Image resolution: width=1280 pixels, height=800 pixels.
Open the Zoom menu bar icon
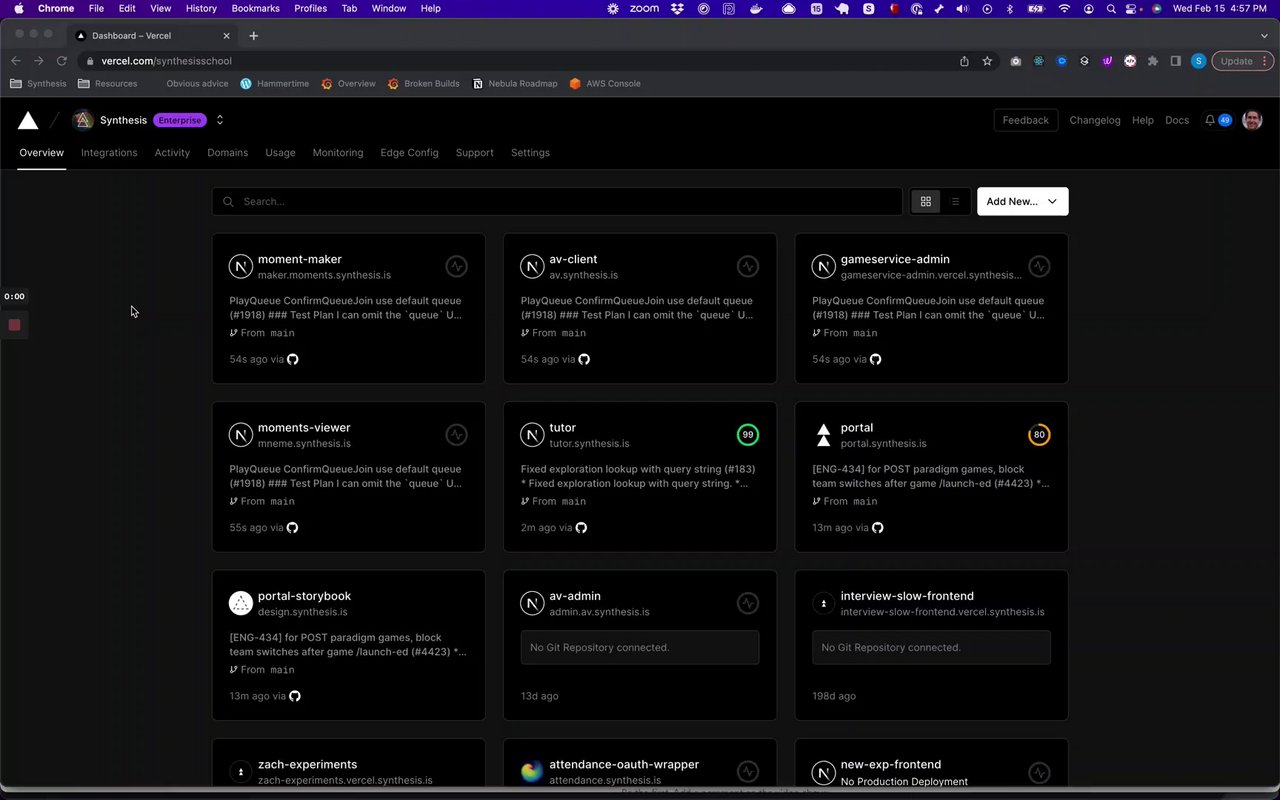[644, 8]
